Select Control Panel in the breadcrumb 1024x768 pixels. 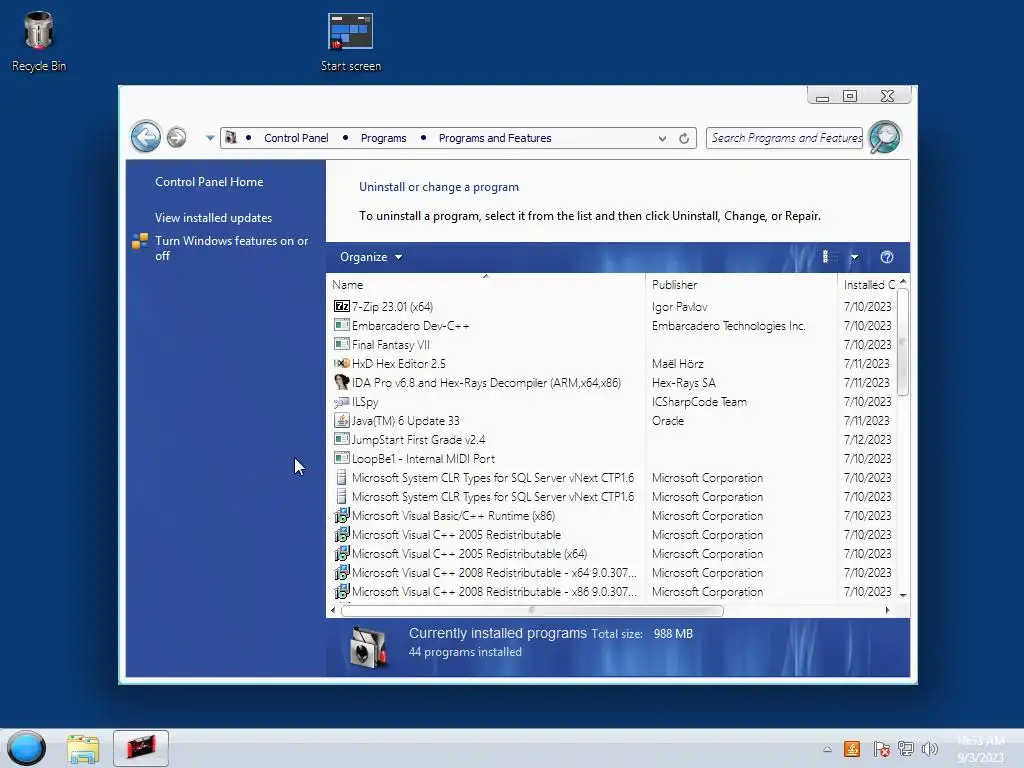pyautogui.click(x=296, y=138)
